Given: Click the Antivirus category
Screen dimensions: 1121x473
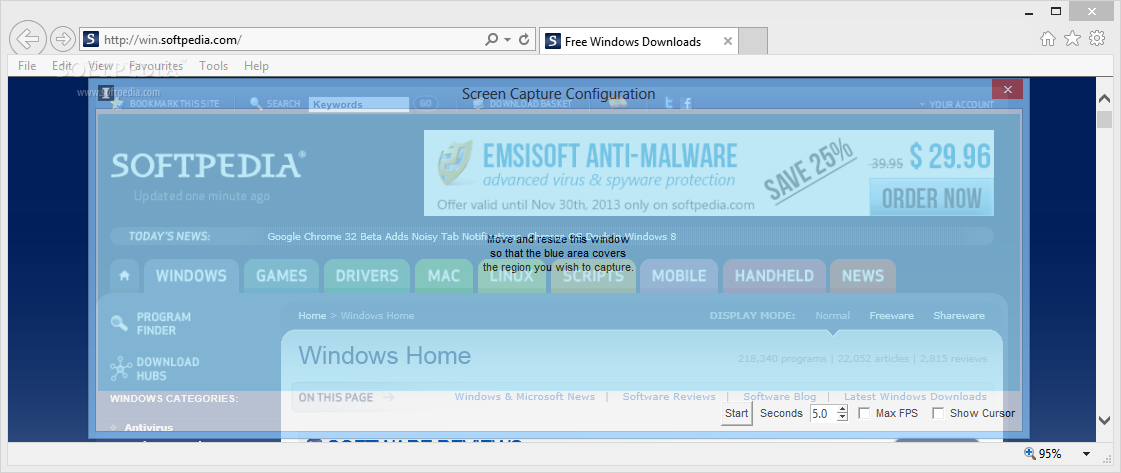Looking at the screenshot, I should pos(148,427).
